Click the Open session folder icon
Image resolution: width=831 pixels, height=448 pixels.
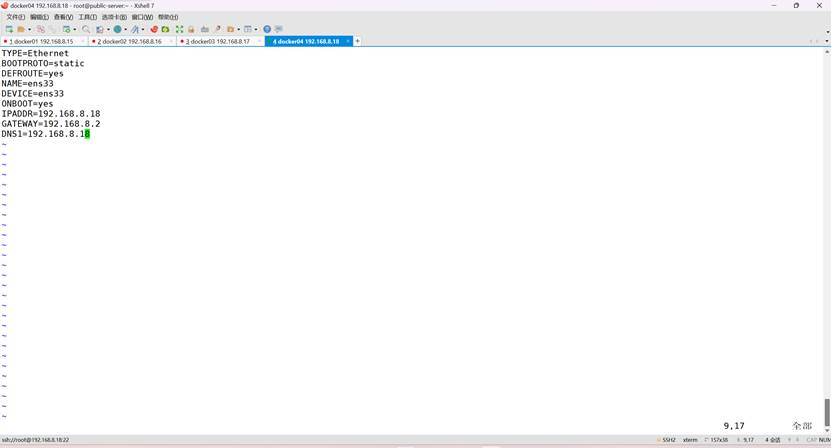click(x=21, y=29)
